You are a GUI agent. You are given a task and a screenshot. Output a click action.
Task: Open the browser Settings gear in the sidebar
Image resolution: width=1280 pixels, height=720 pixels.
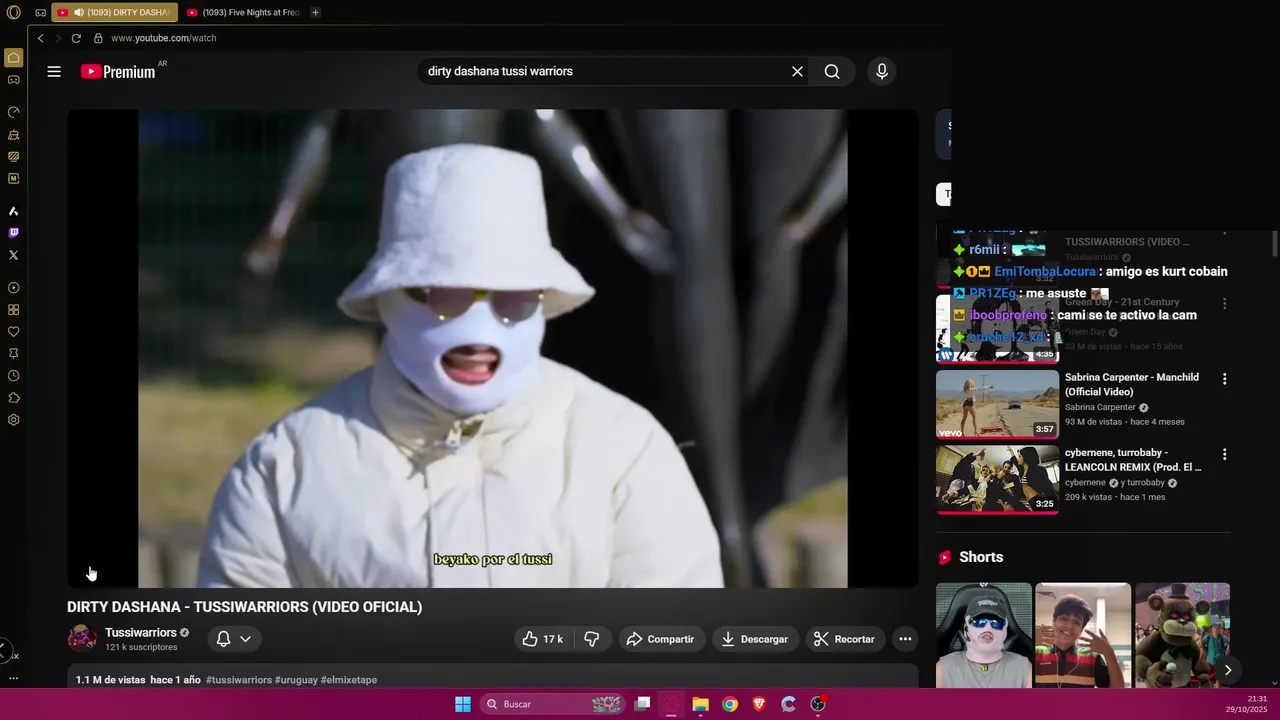click(x=14, y=420)
